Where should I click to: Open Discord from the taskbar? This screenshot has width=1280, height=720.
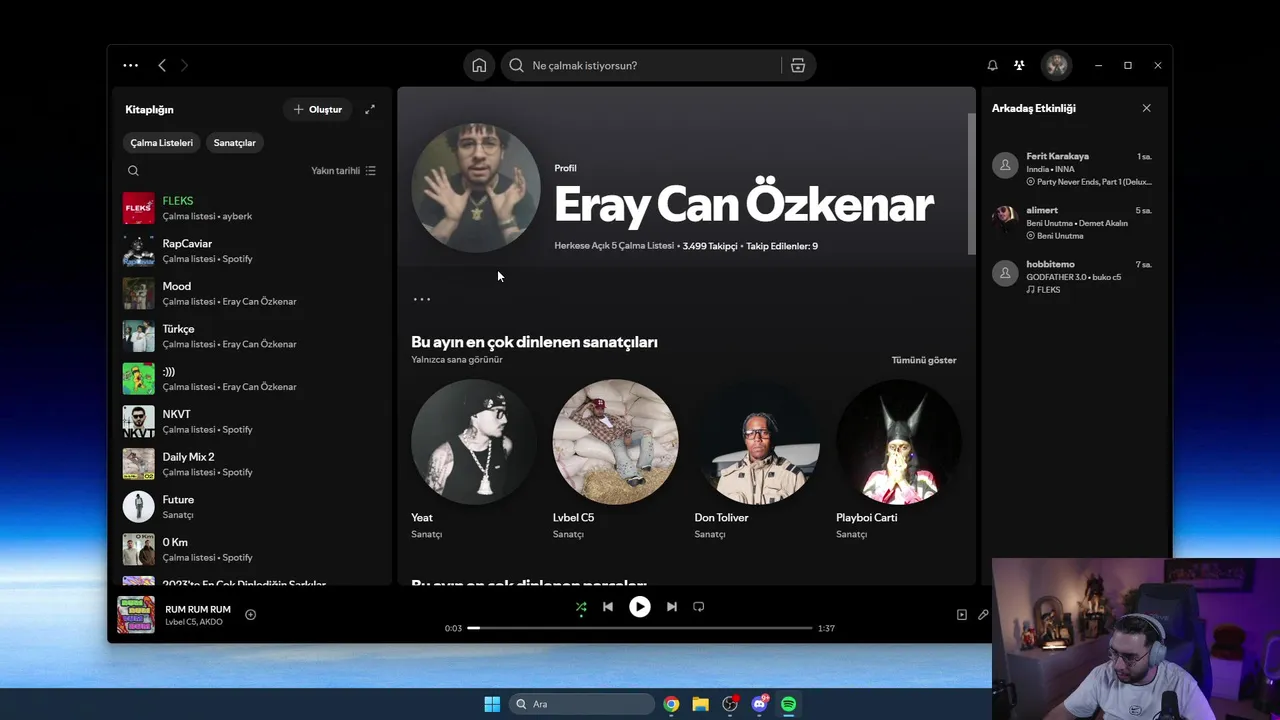click(759, 704)
